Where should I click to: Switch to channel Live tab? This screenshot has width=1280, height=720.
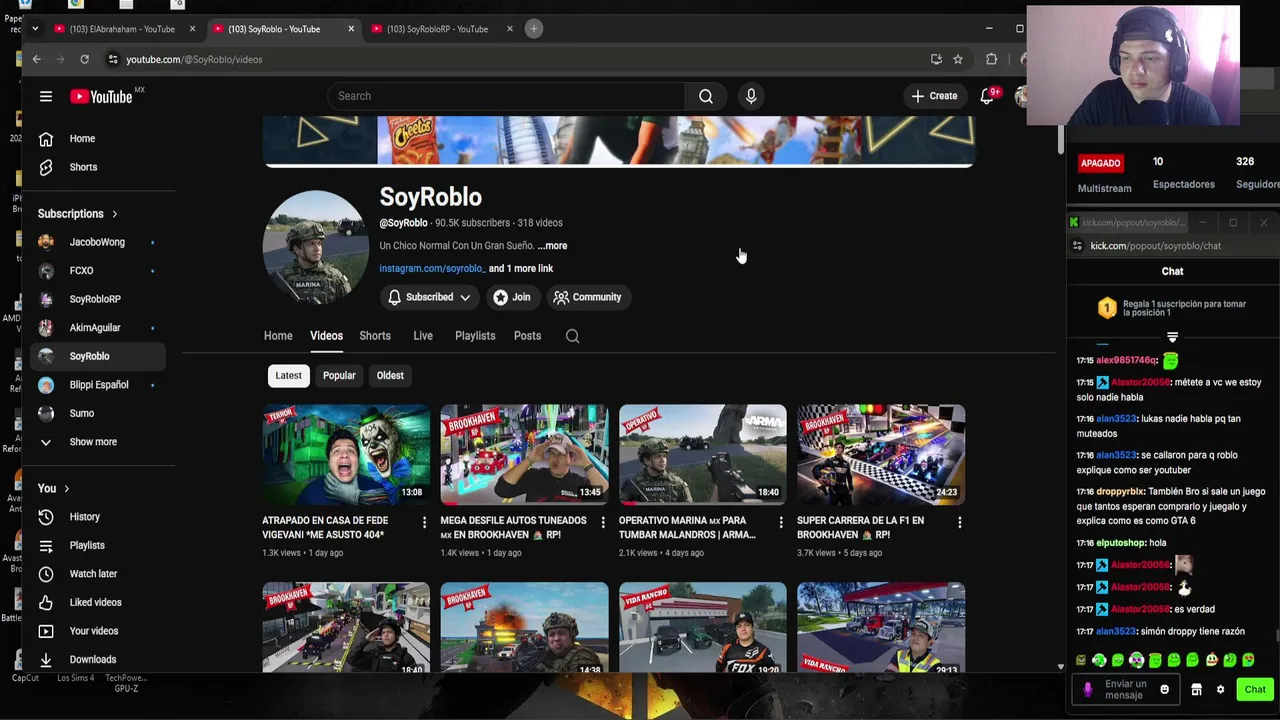(423, 336)
